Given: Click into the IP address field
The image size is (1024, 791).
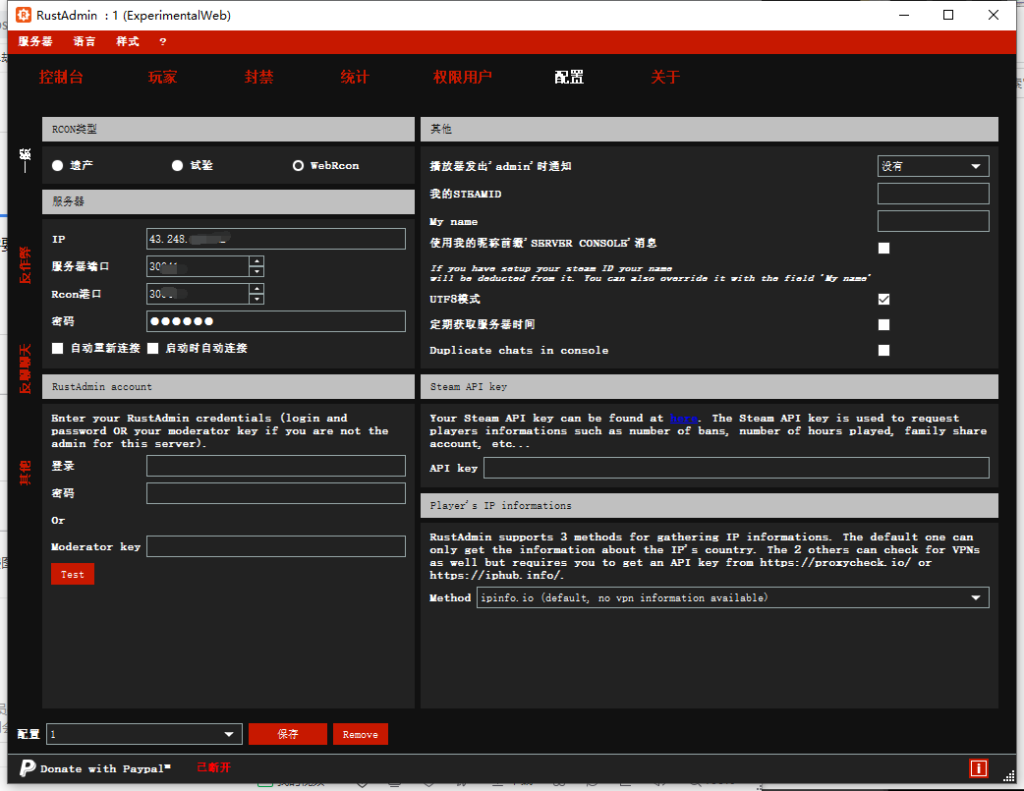Looking at the screenshot, I should tap(276, 239).
